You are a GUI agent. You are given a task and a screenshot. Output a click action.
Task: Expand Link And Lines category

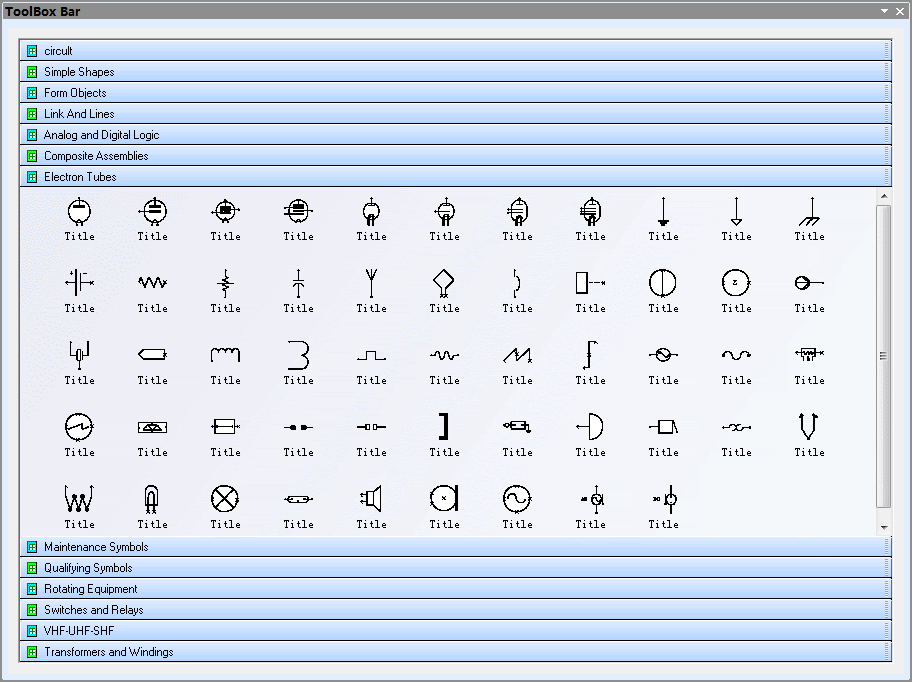coord(455,113)
